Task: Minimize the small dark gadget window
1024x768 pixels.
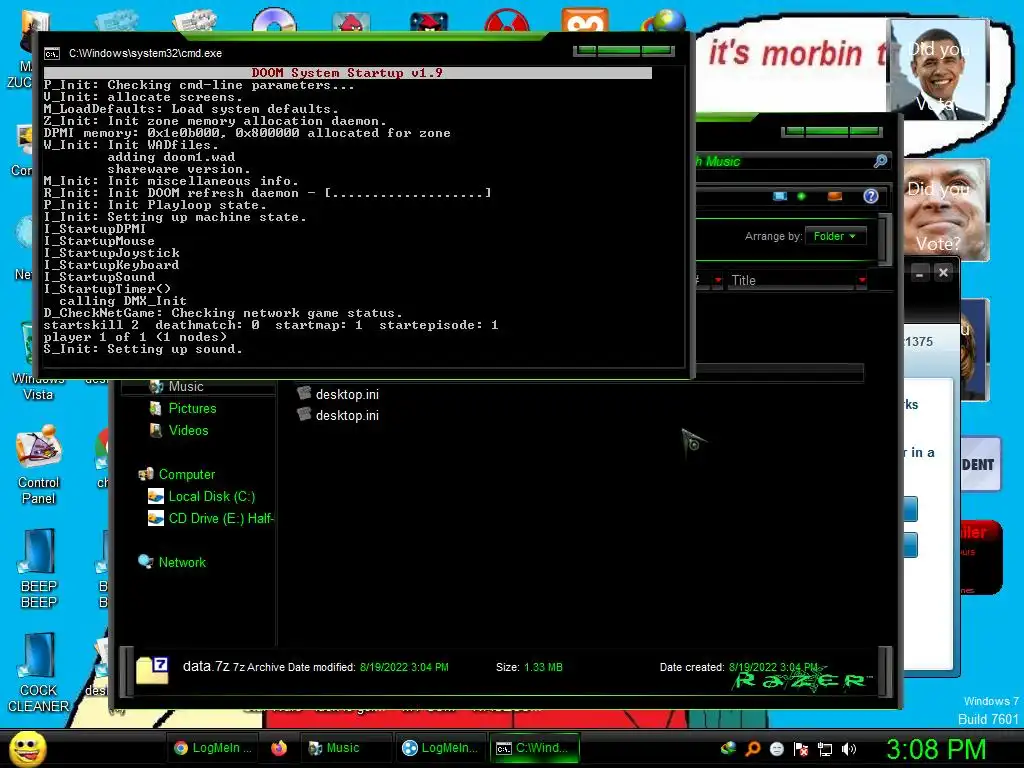Action: tap(920, 273)
